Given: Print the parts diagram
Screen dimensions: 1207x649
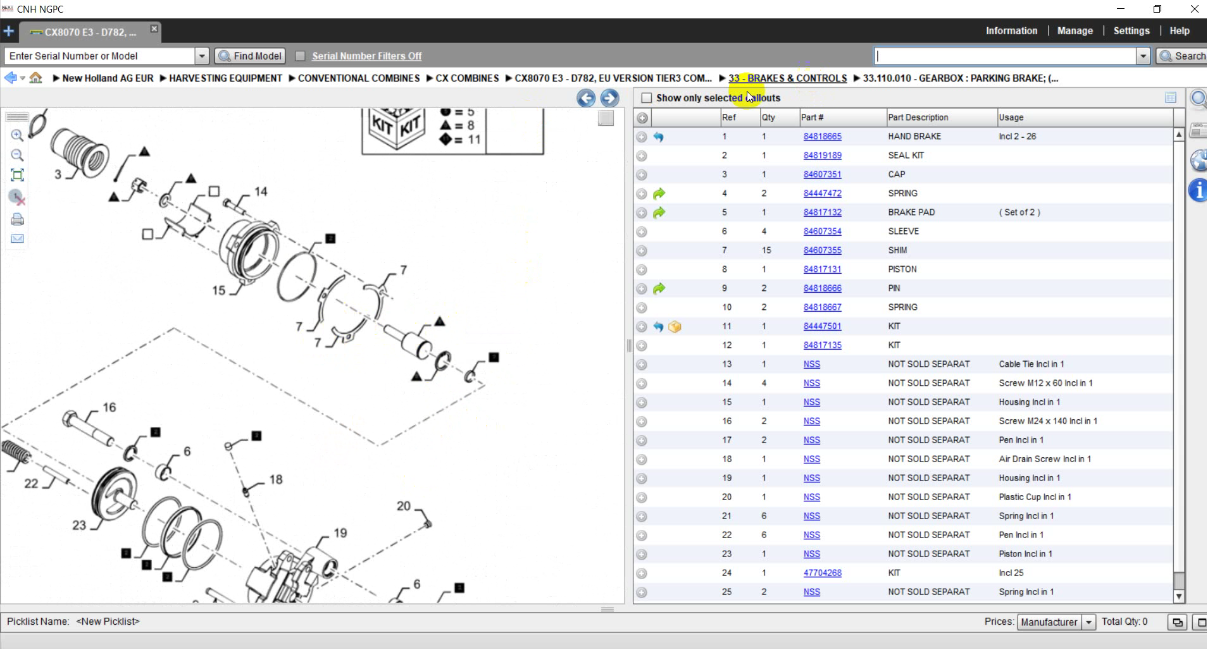Looking at the screenshot, I should point(17,219).
